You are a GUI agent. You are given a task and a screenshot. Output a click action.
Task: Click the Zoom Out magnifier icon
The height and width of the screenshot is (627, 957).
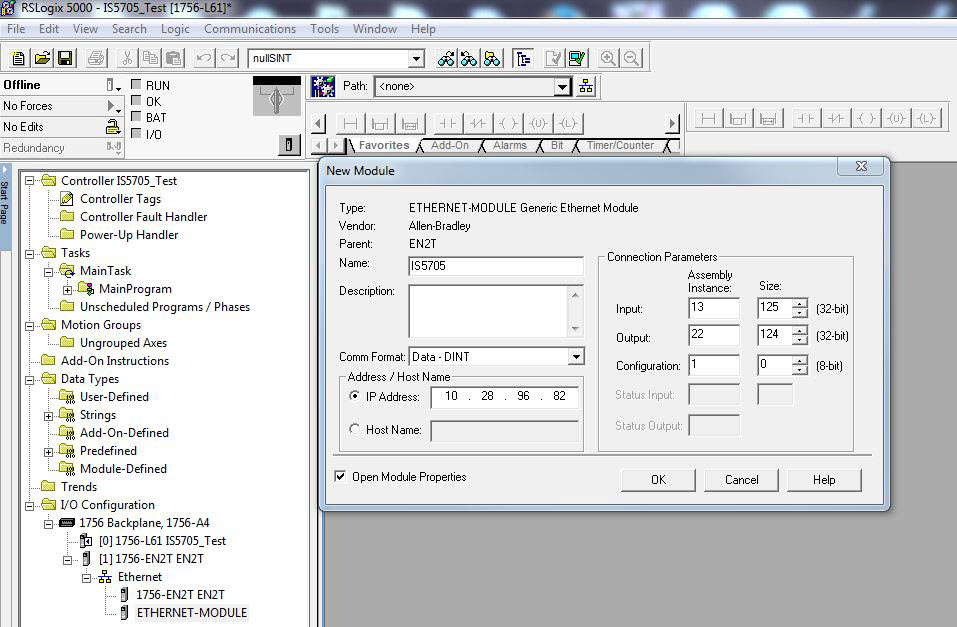tap(631, 59)
